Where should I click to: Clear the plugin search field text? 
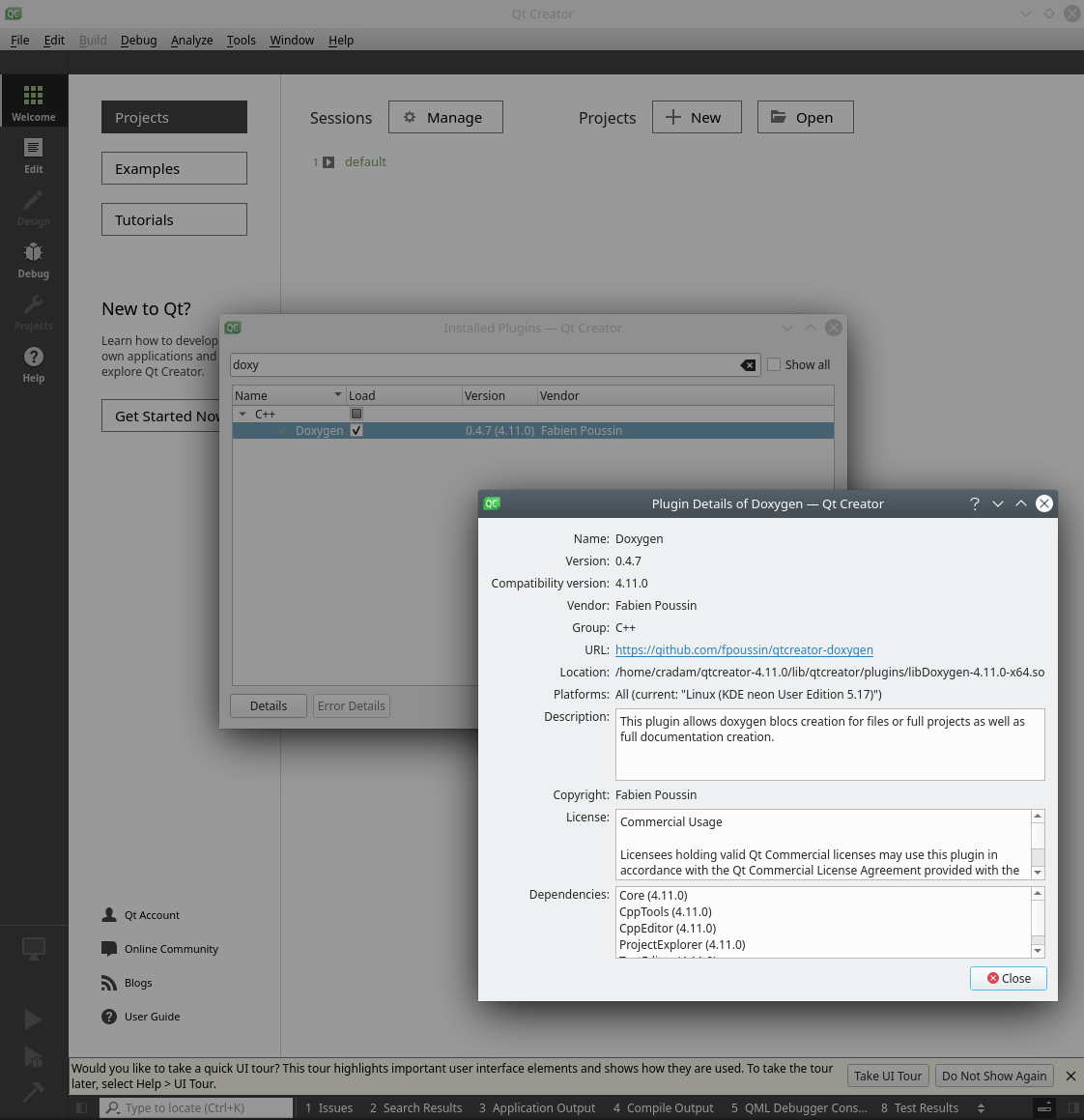pyautogui.click(x=749, y=364)
